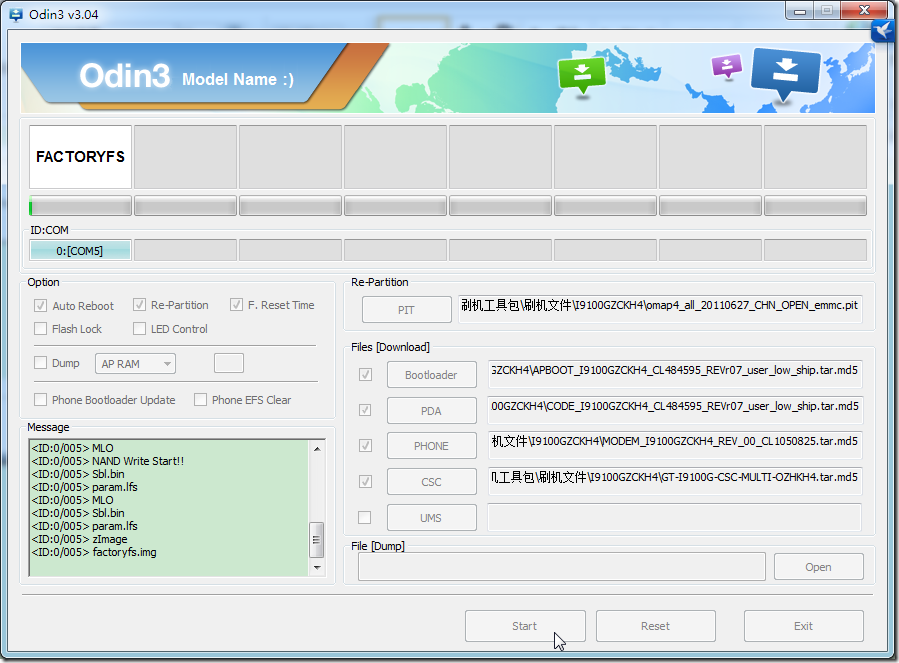Click the Open button for File Dump

tap(819, 567)
